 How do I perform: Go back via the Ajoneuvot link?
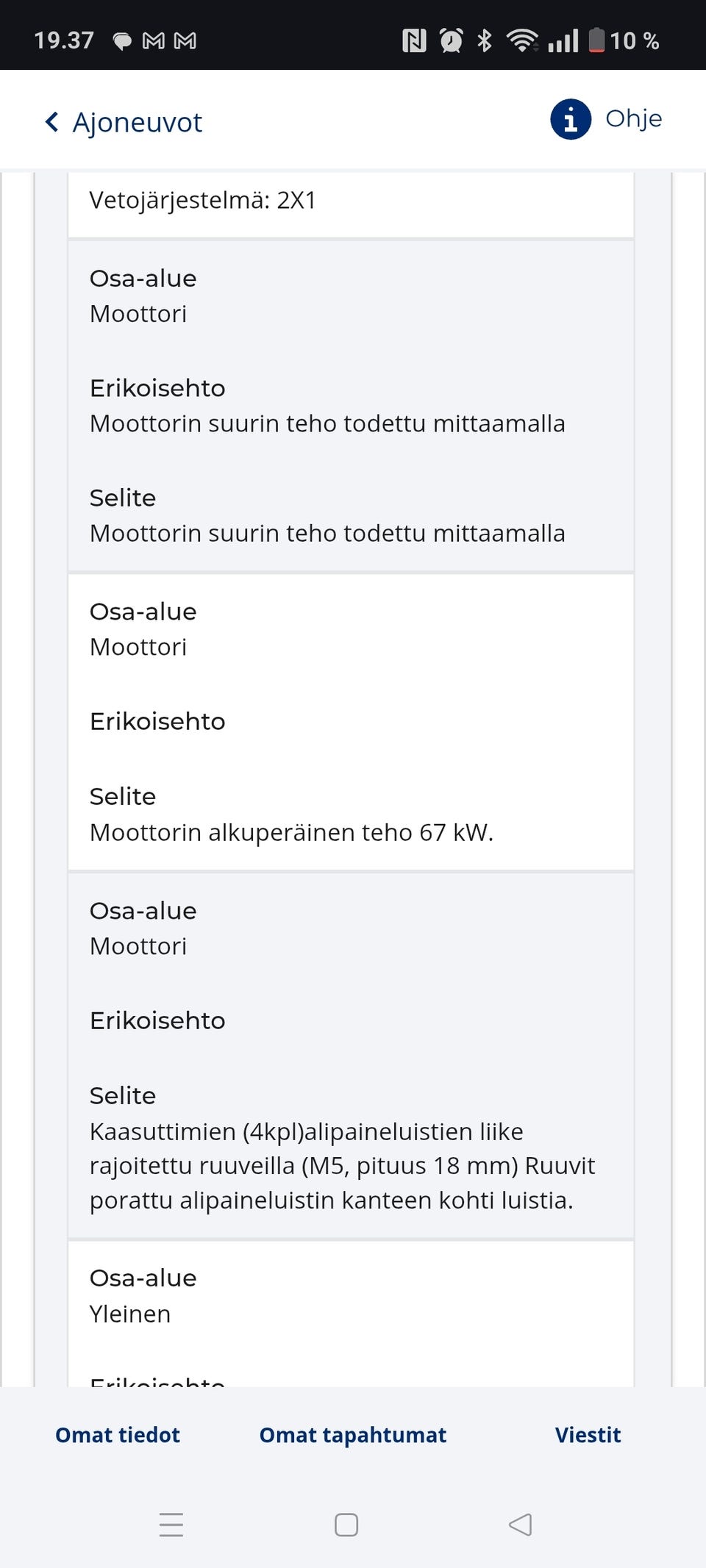[x=137, y=122]
